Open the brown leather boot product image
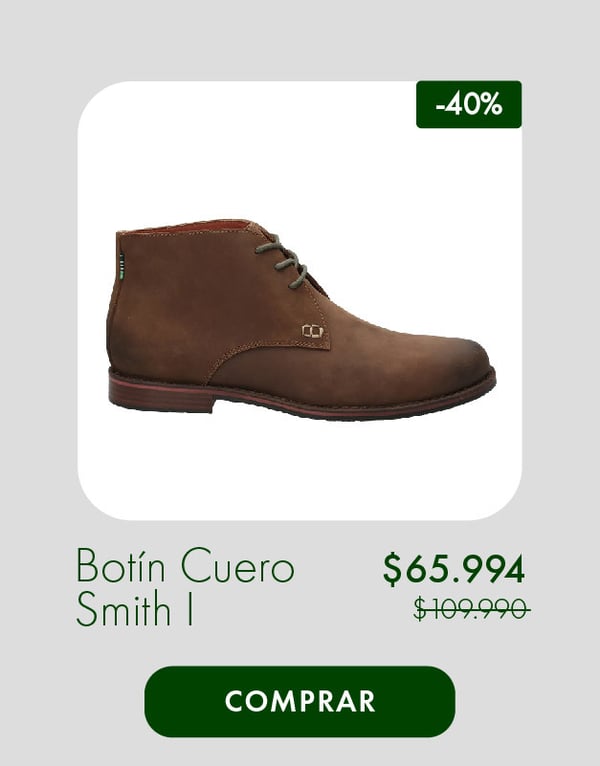 point(301,319)
